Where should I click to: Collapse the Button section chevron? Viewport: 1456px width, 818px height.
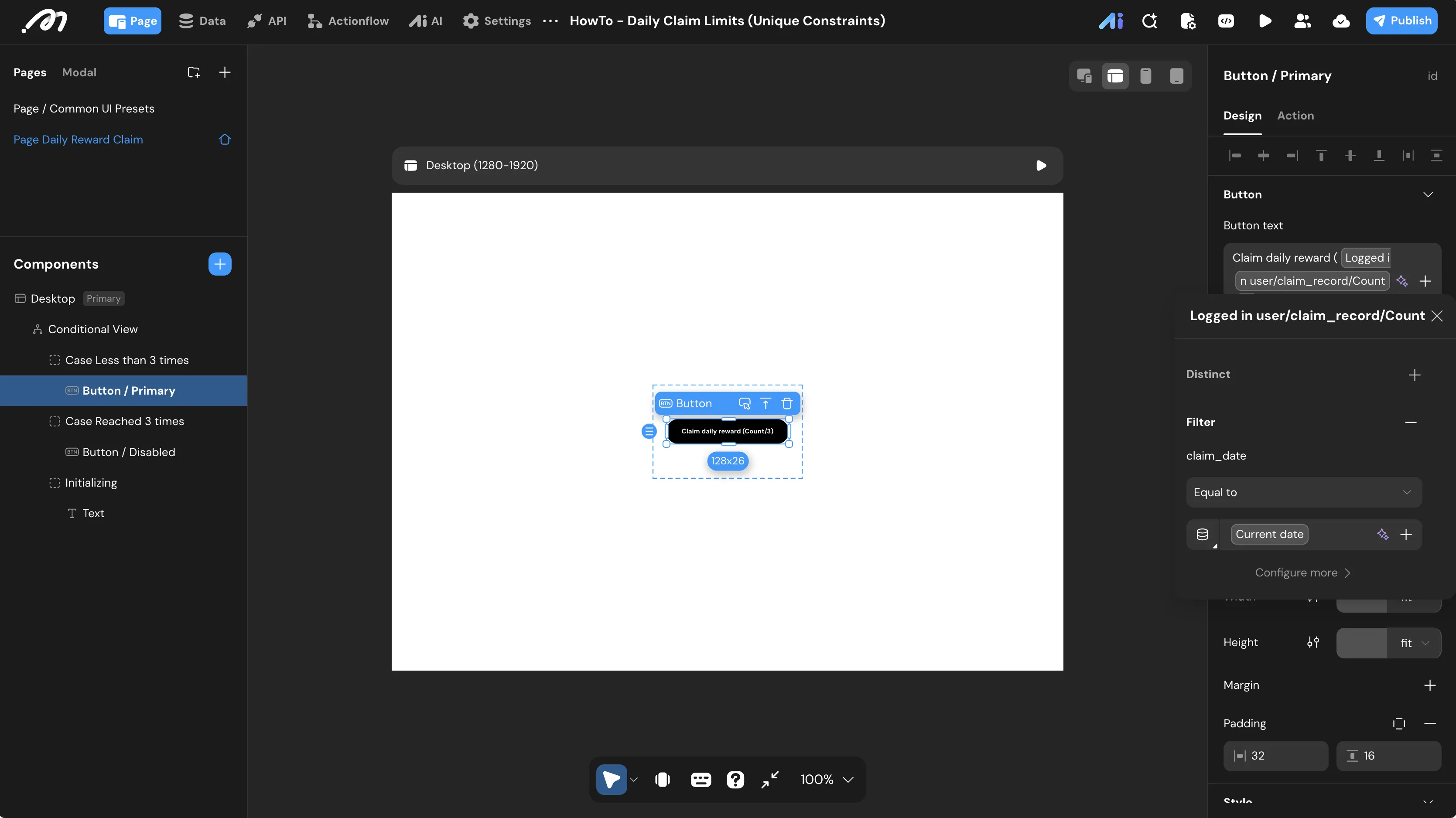coord(1429,194)
